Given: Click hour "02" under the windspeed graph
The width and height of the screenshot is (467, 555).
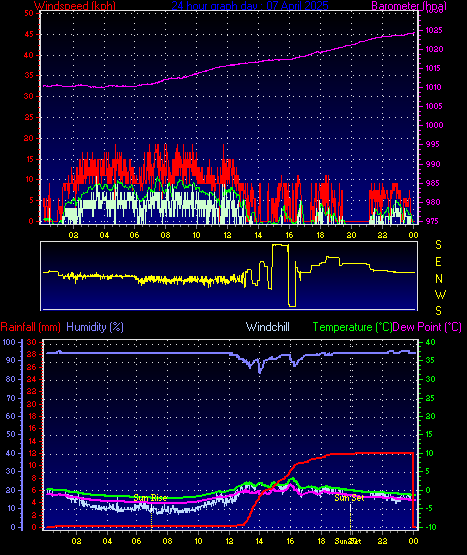Looking at the screenshot, I should tap(73, 235).
